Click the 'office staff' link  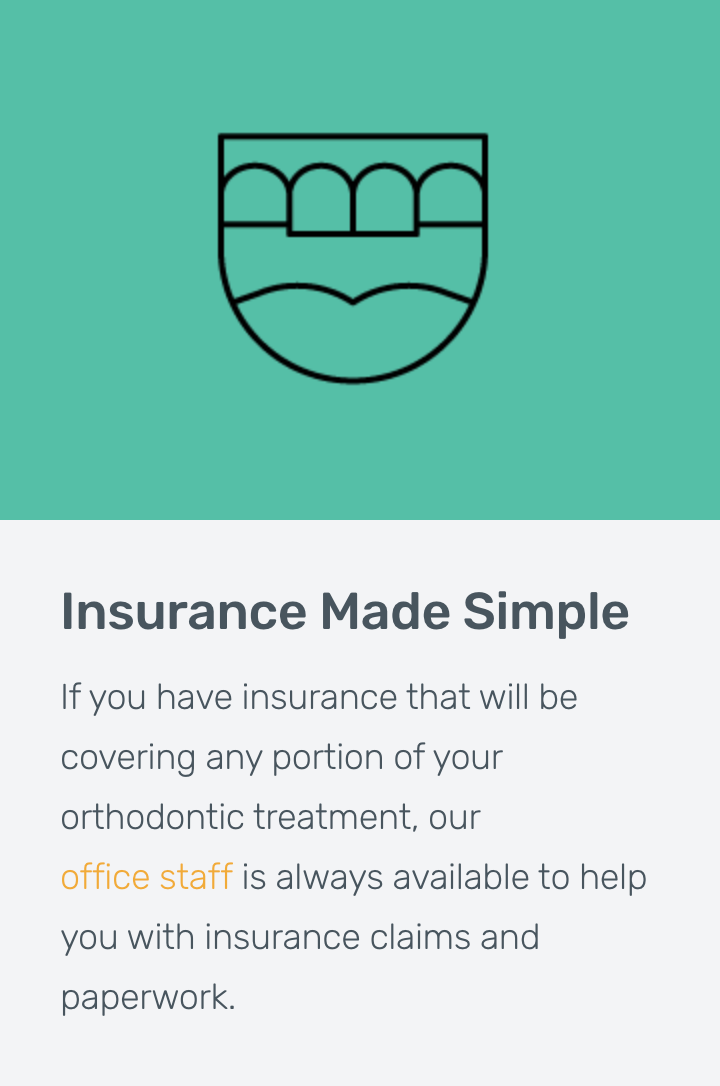click(147, 877)
